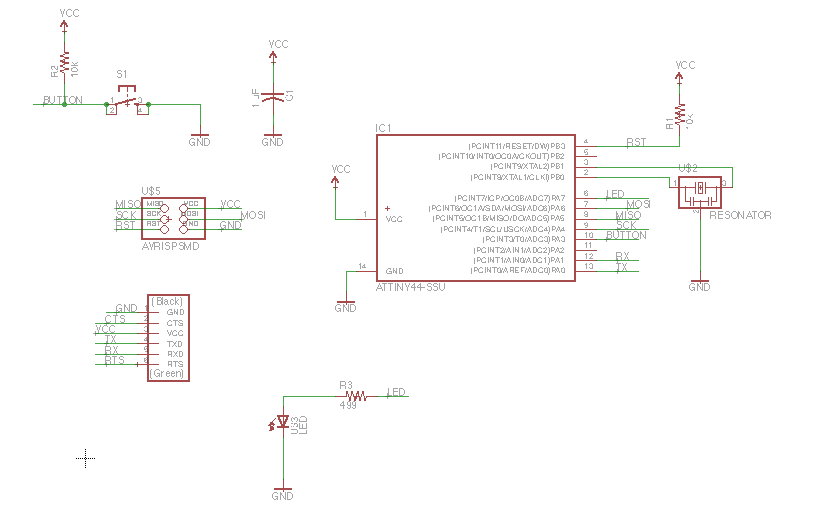Click the U$2 resonator symbol
This screenshot has height=513, width=822.
[700, 193]
